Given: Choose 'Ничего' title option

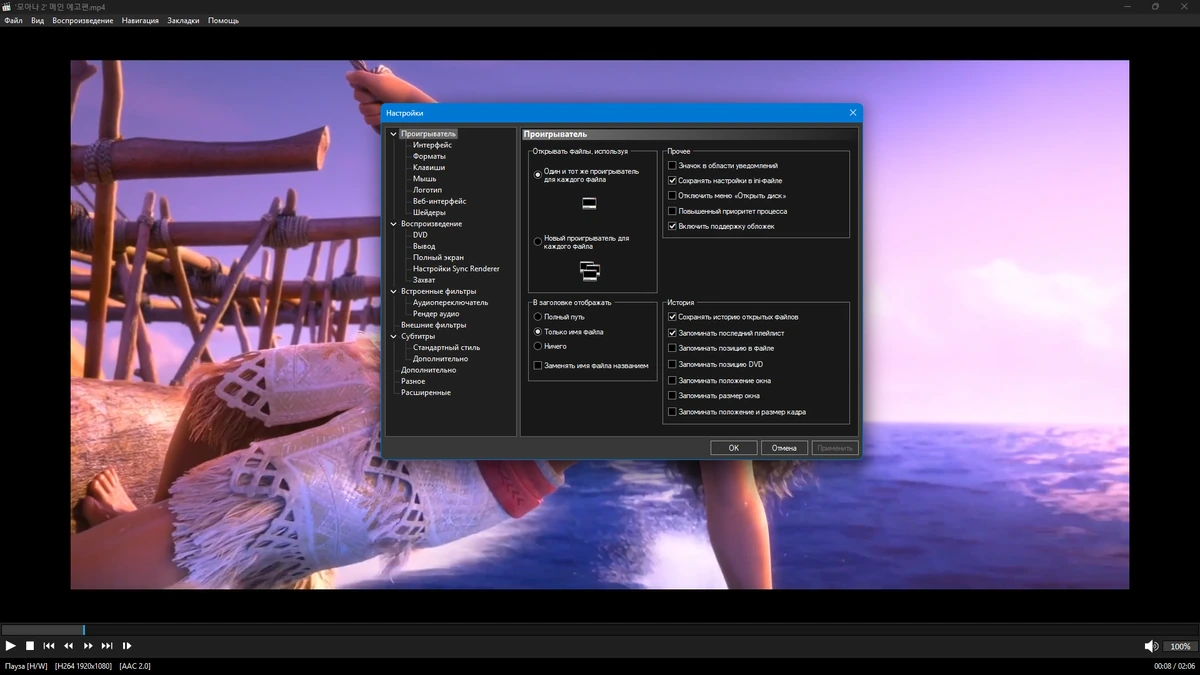Looking at the screenshot, I should 538,346.
